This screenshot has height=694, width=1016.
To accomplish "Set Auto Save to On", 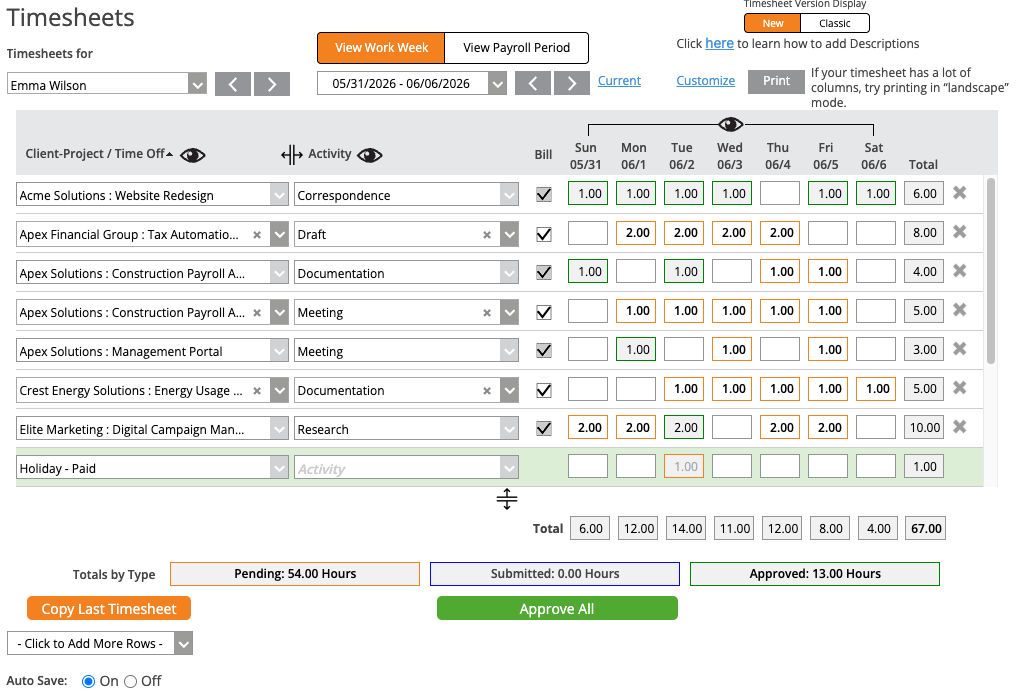I will tap(88, 681).
